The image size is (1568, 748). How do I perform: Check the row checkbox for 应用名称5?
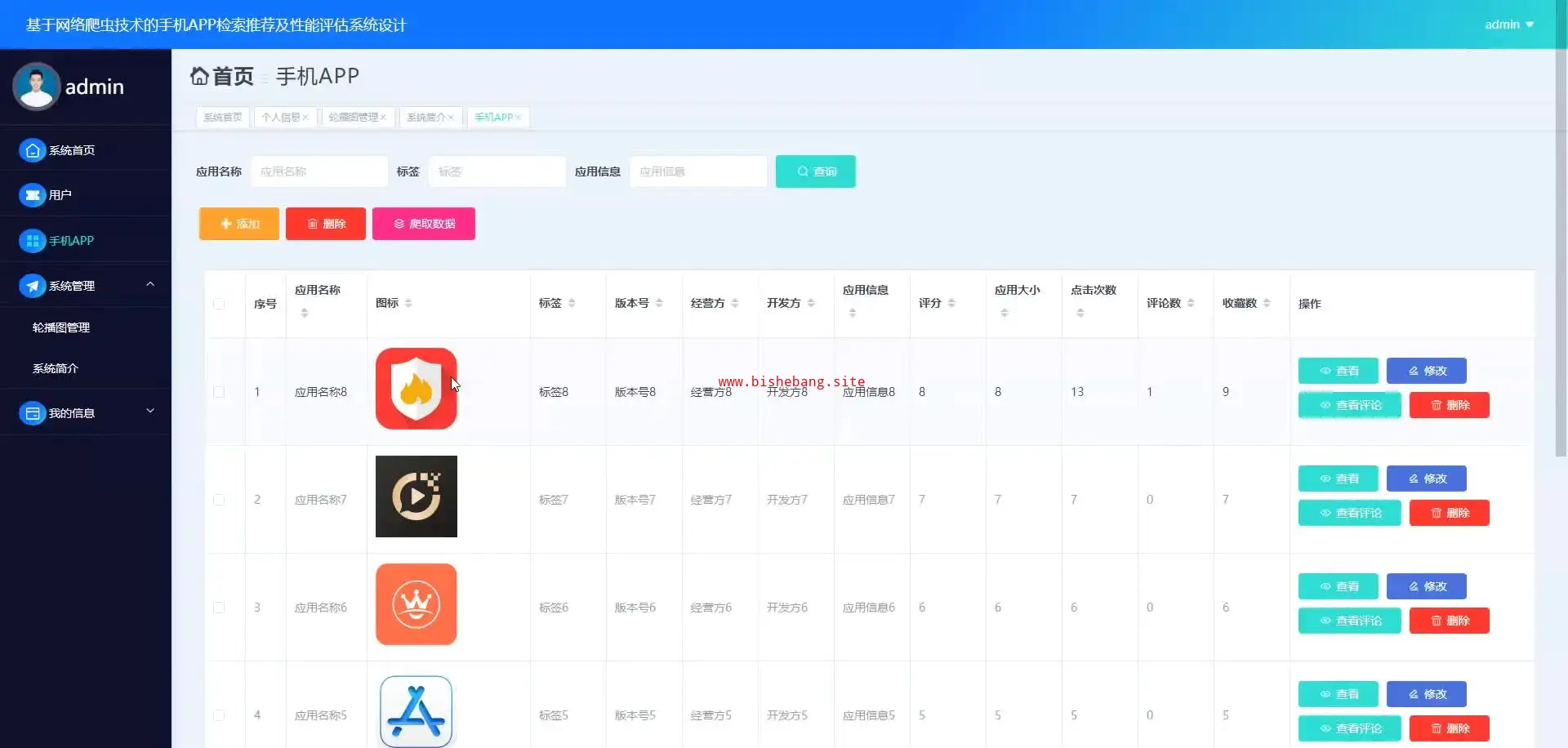pos(219,715)
